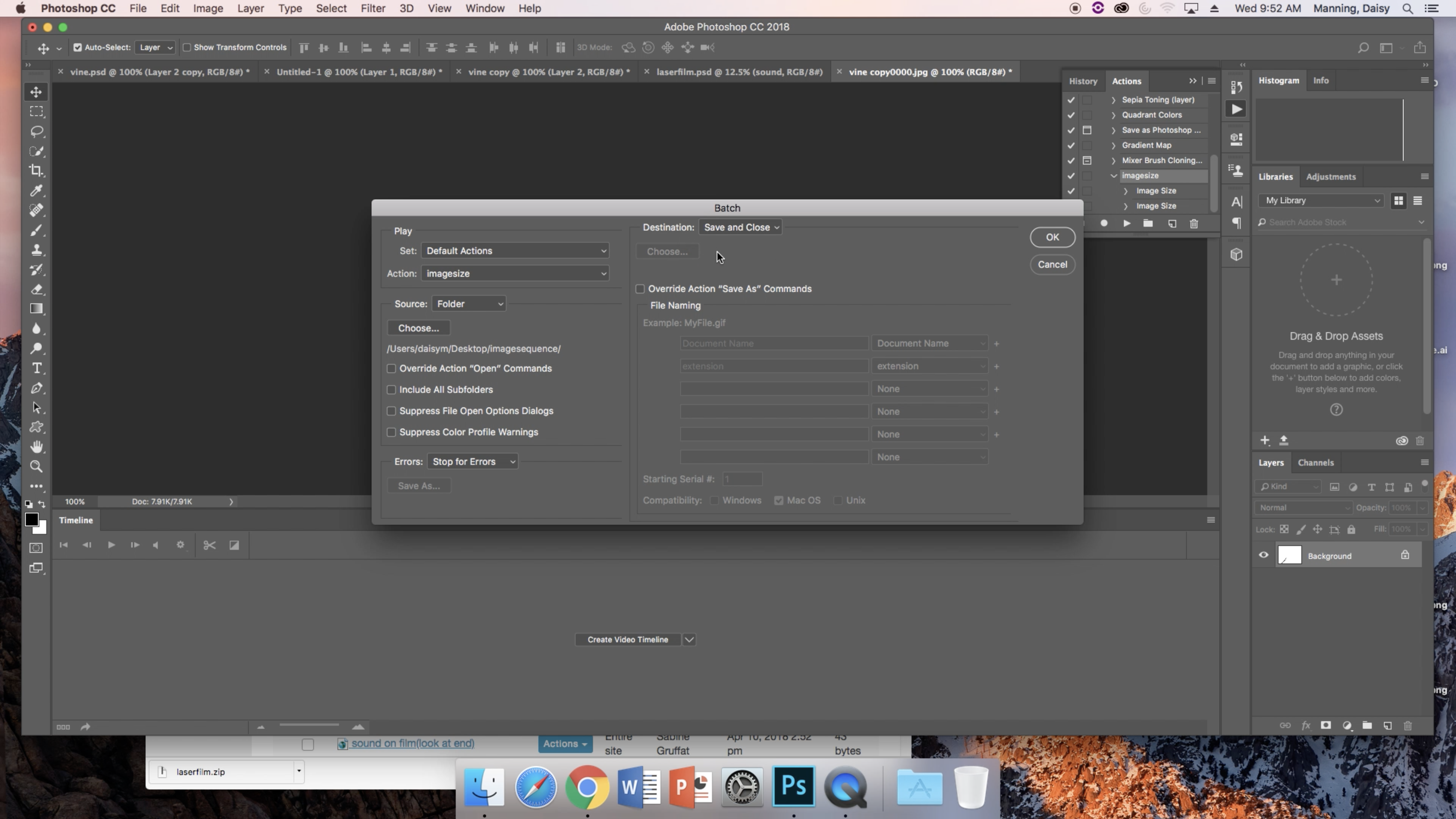Enable Show Transform Controls checkbox

pyautogui.click(x=187, y=48)
